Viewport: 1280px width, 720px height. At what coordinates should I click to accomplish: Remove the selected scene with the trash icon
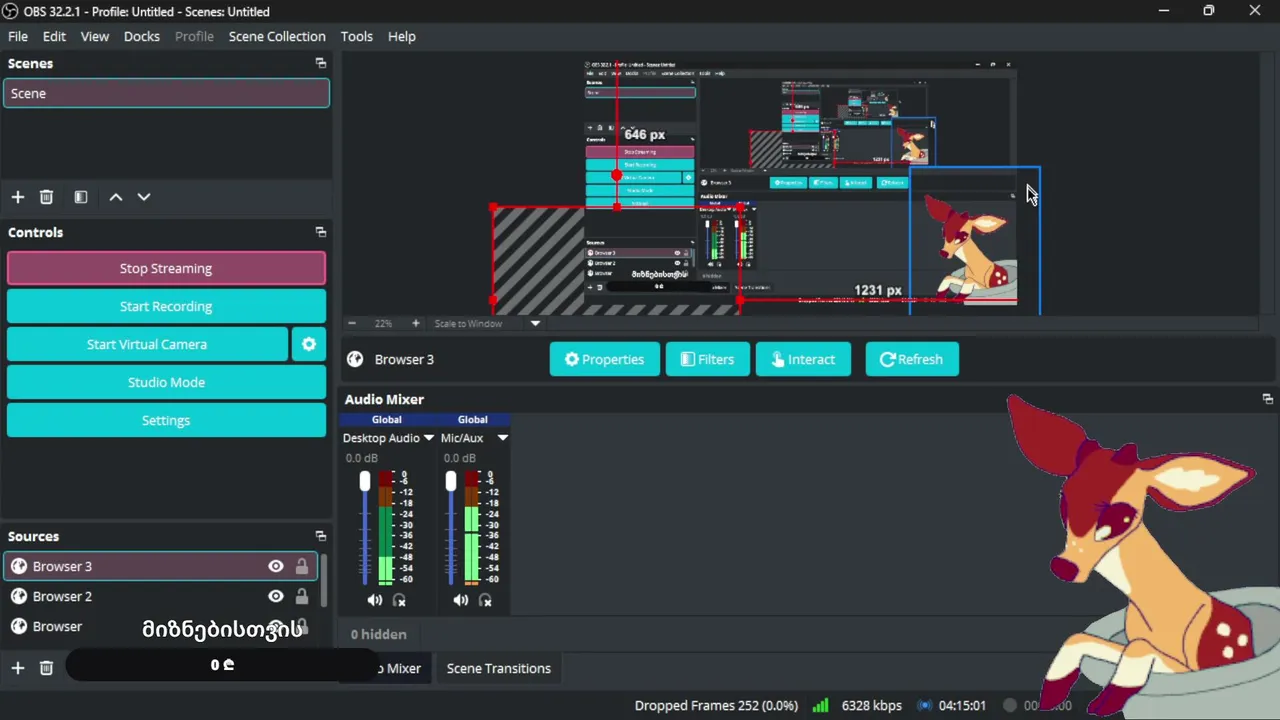(46, 197)
